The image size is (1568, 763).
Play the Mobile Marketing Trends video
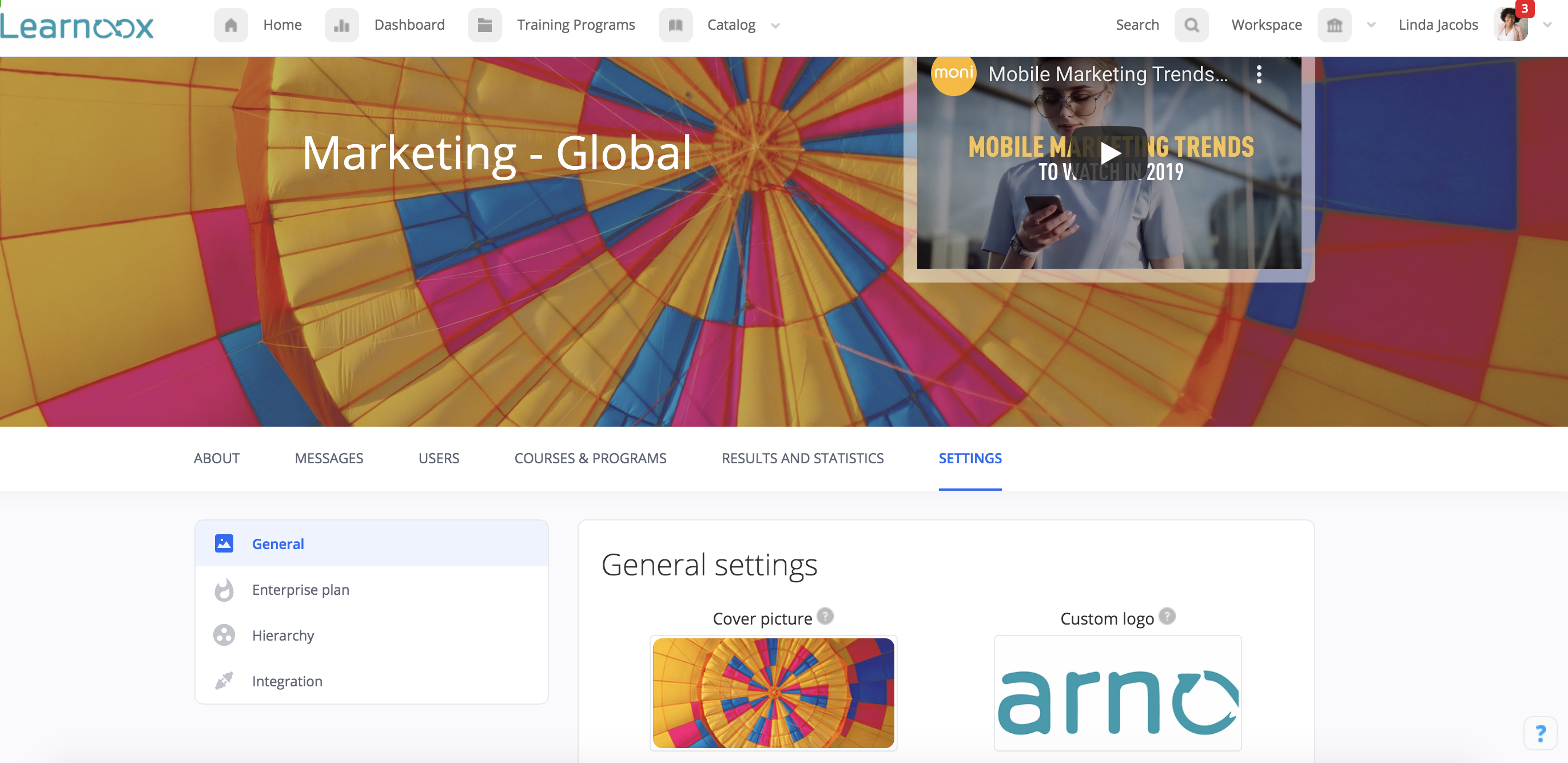pyautogui.click(x=1109, y=153)
